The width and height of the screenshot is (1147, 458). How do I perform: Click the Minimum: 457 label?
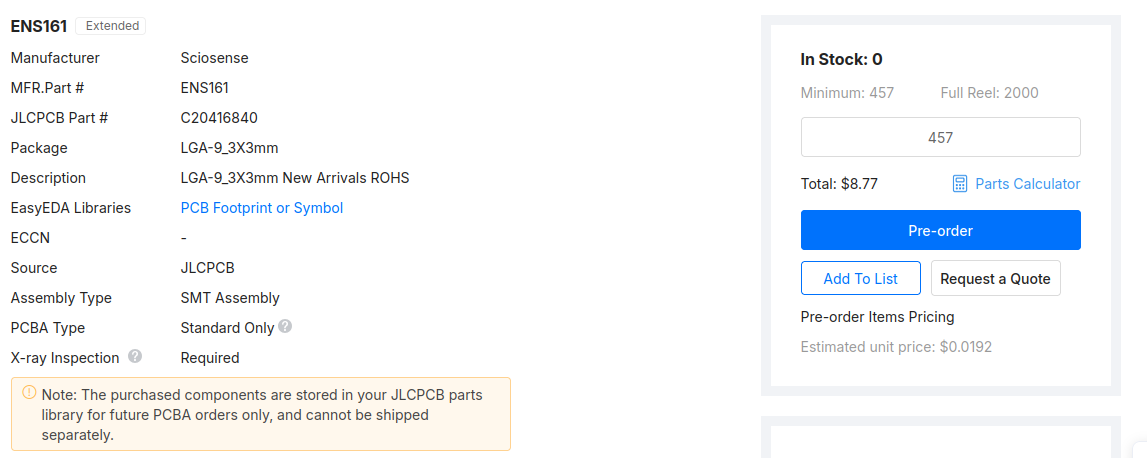[847, 93]
